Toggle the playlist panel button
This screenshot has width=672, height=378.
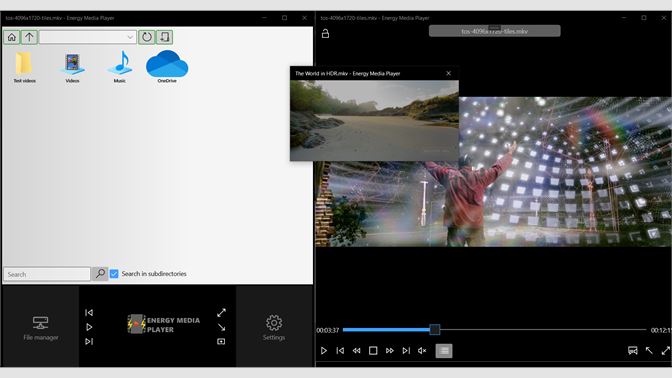pos(444,351)
